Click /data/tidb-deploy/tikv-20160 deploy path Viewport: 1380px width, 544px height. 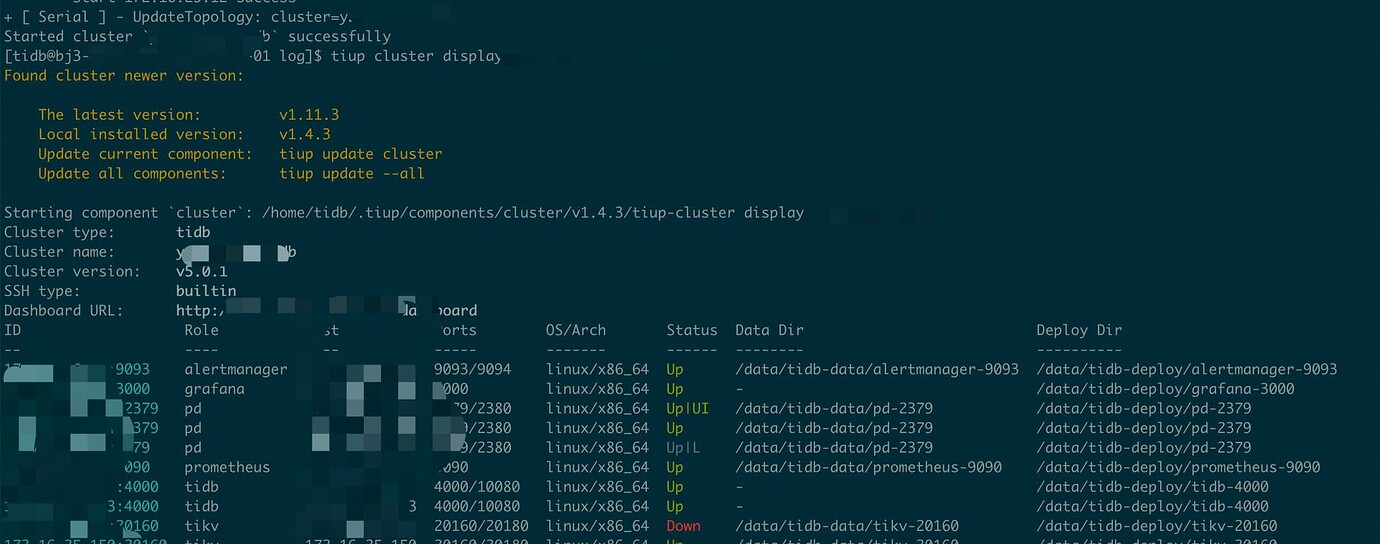(x=1156, y=526)
